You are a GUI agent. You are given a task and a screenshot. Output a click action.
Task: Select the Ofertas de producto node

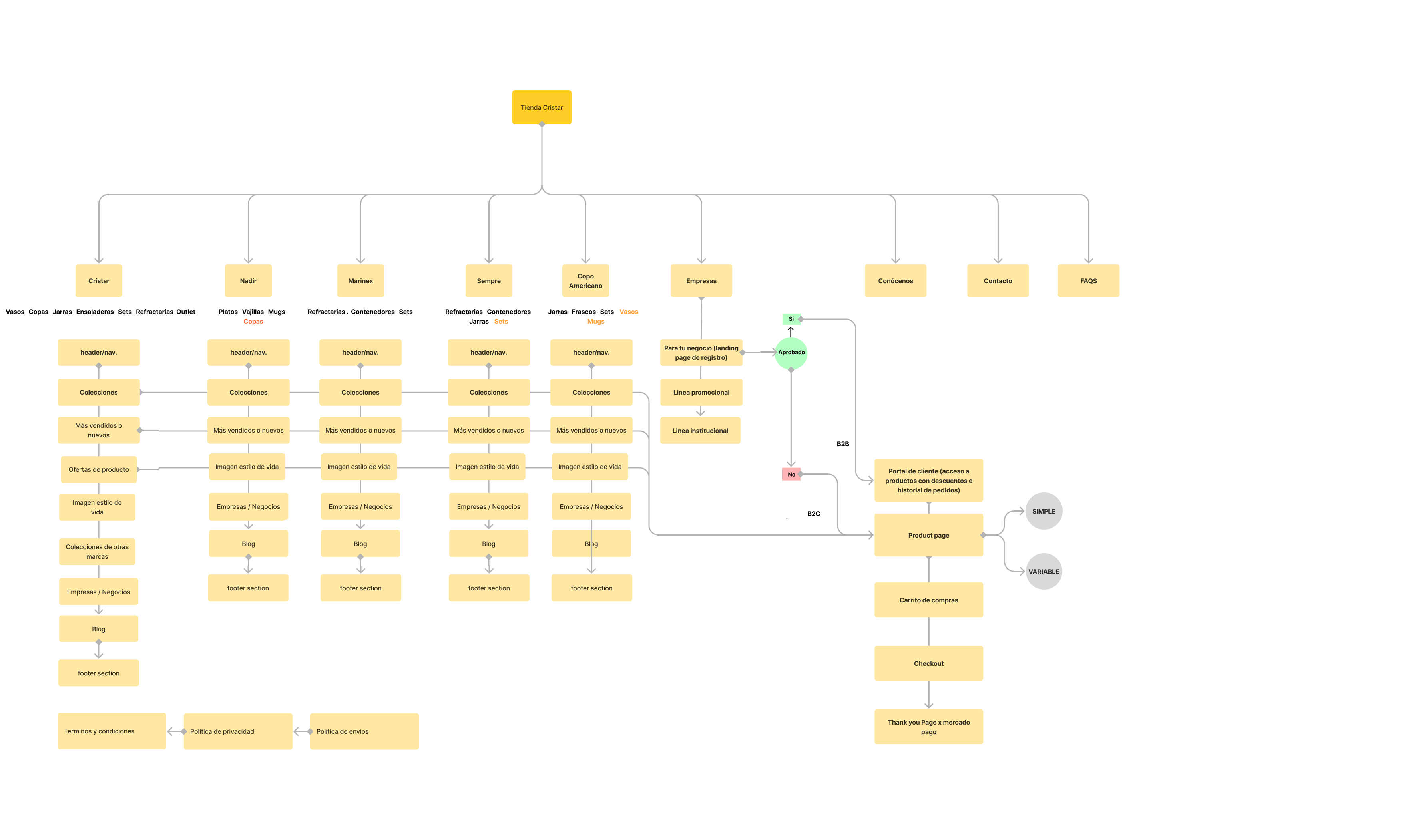pyautogui.click(x=99, y=469)
